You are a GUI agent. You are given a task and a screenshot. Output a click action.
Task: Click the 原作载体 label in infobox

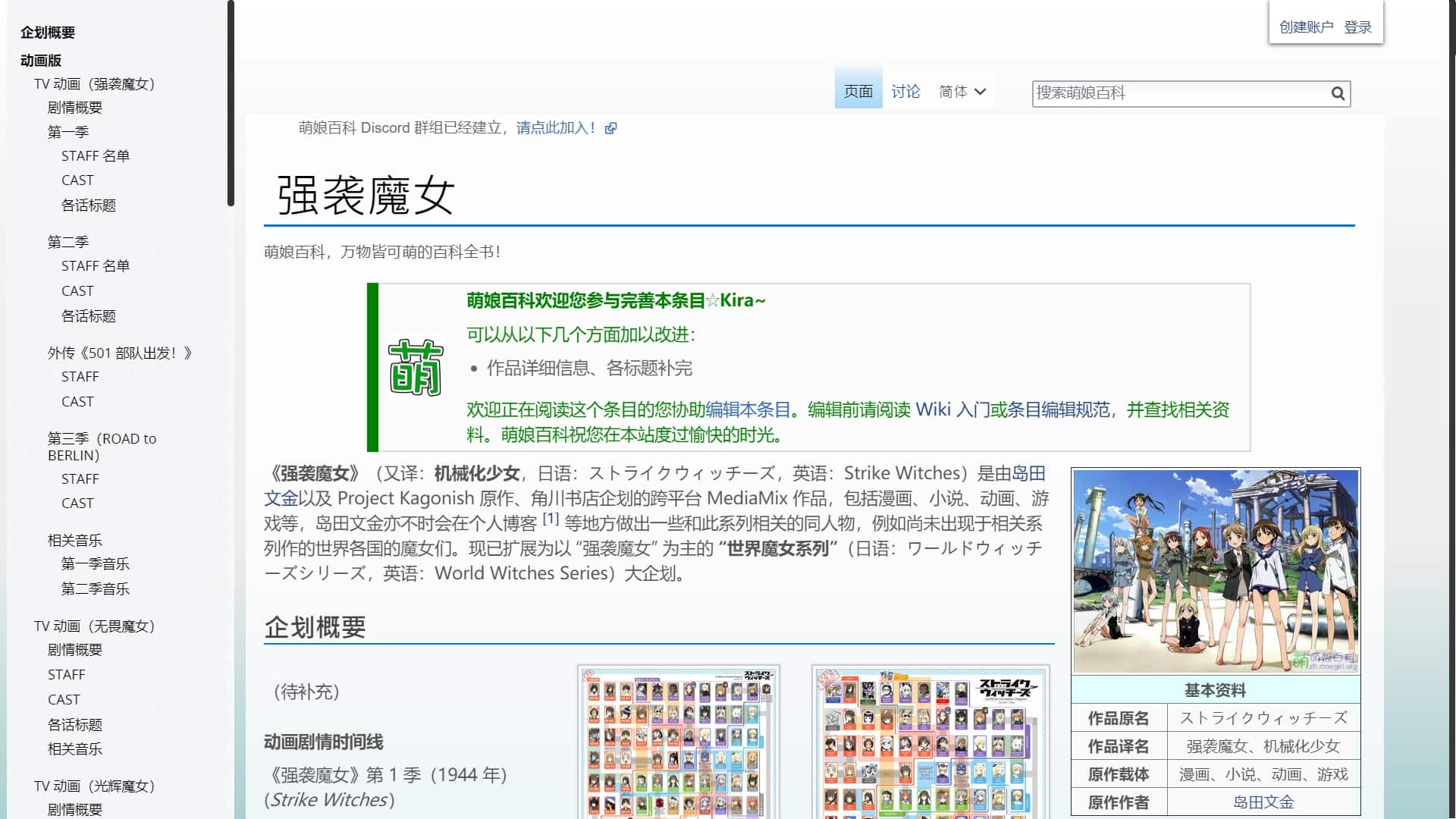pos(1119,774)
